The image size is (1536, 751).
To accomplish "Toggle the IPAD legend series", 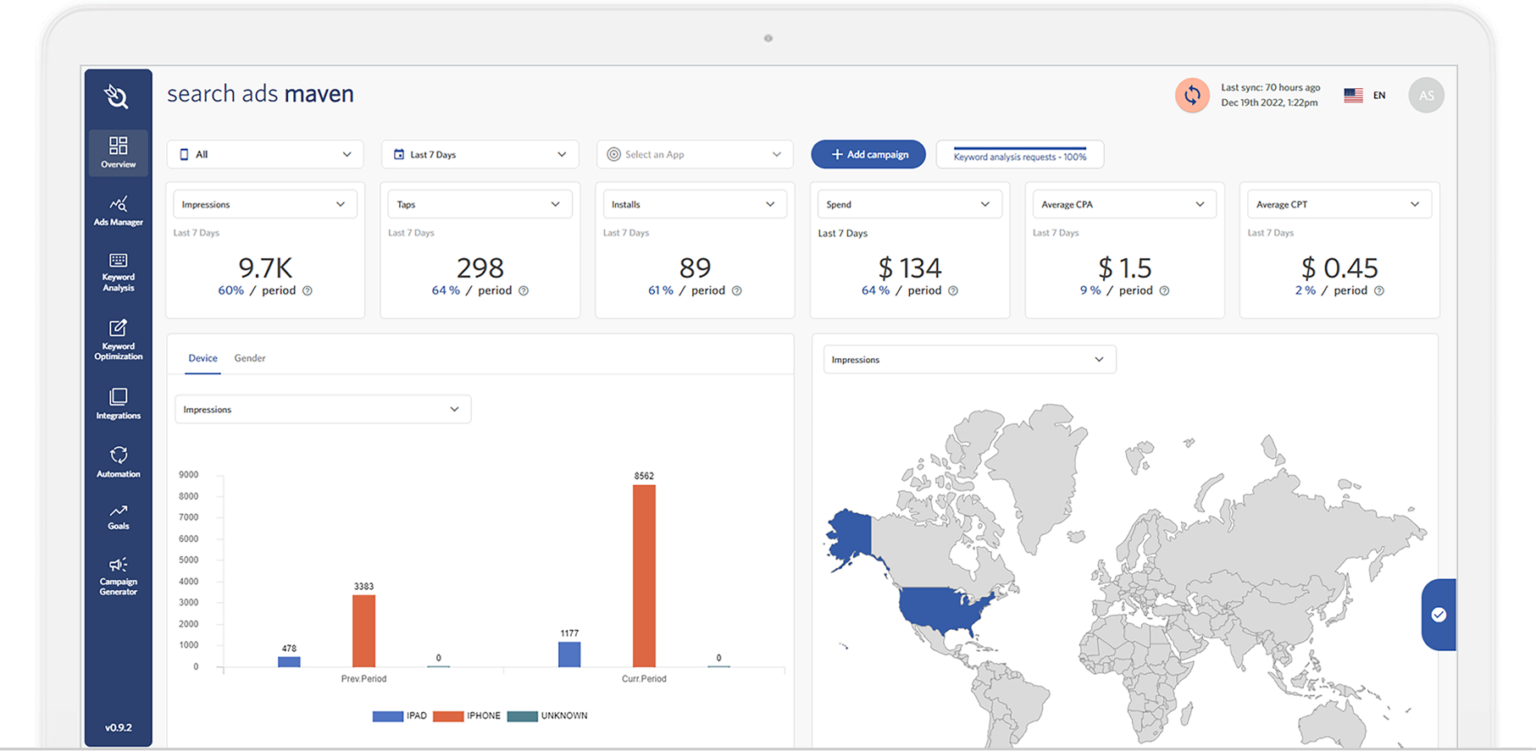I will tap(403, 716).
